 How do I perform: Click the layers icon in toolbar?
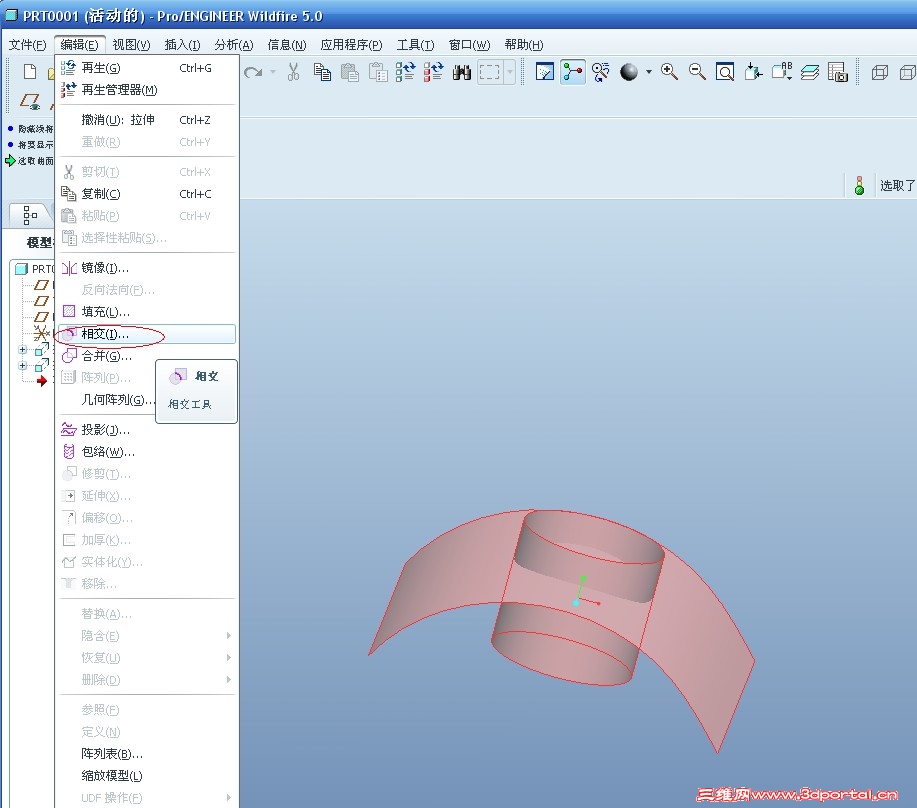[810, 72]
